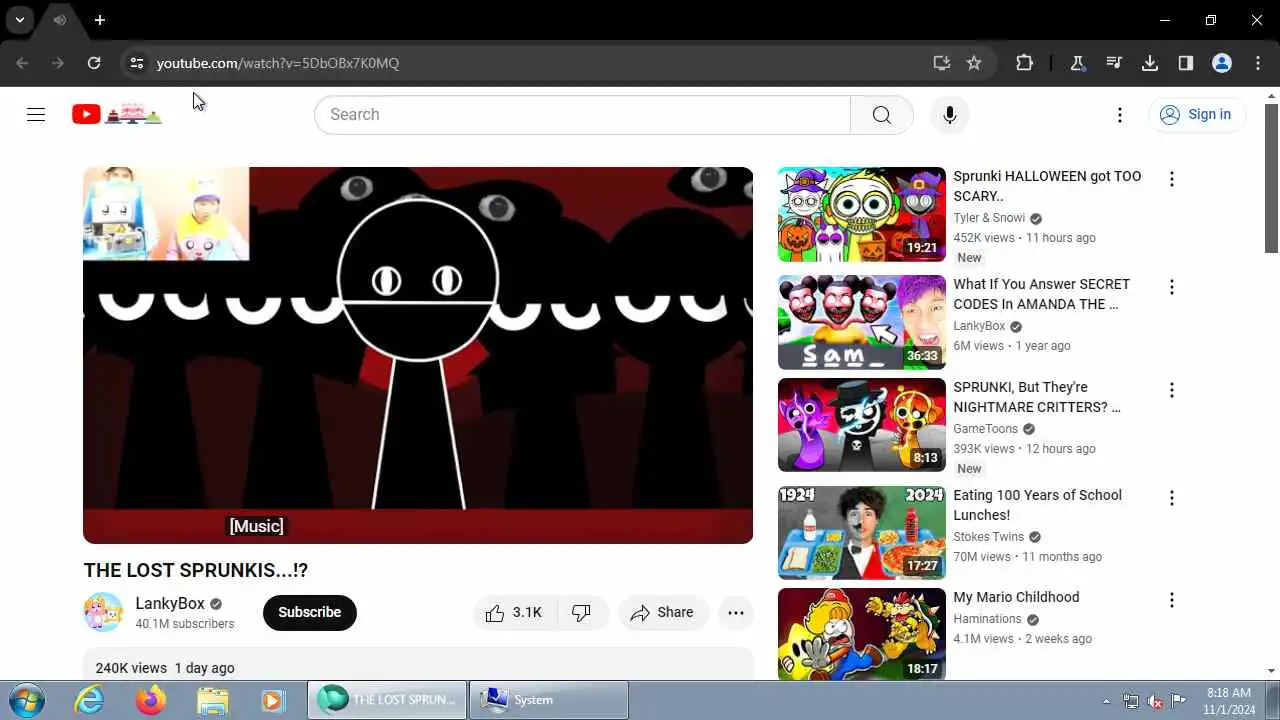Open media controls icon in toolbar
The image size is (1280, 720).
(1114, 63)
